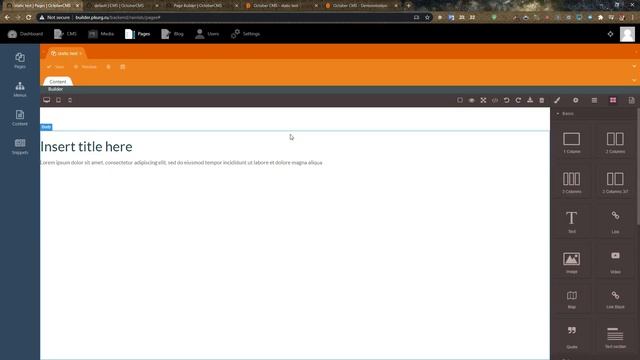Screen dimensions: 640x360
Task: Select the Text section block
Action: point(615,337)
